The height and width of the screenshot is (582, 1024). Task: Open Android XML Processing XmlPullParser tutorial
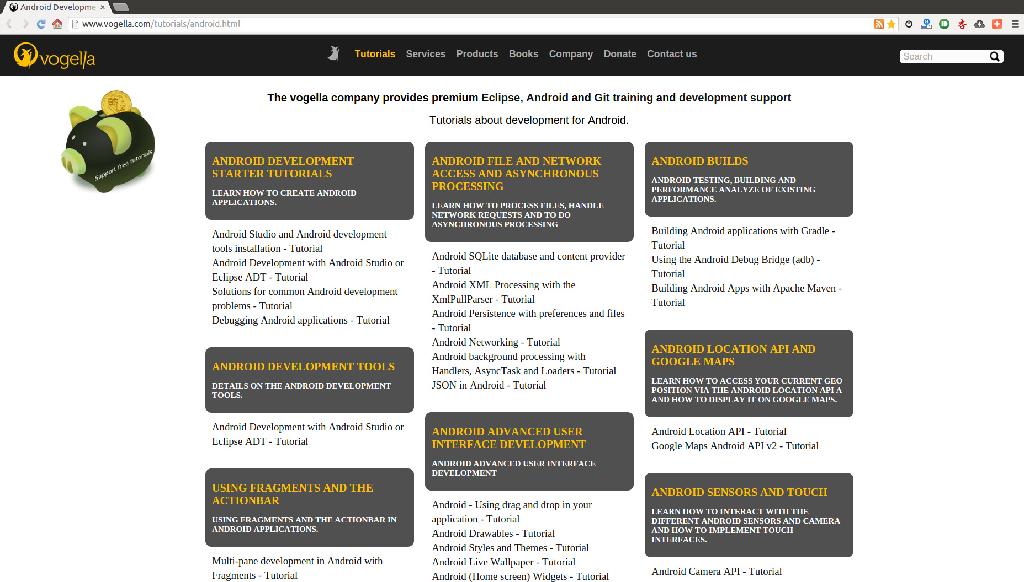click(504, 292)
